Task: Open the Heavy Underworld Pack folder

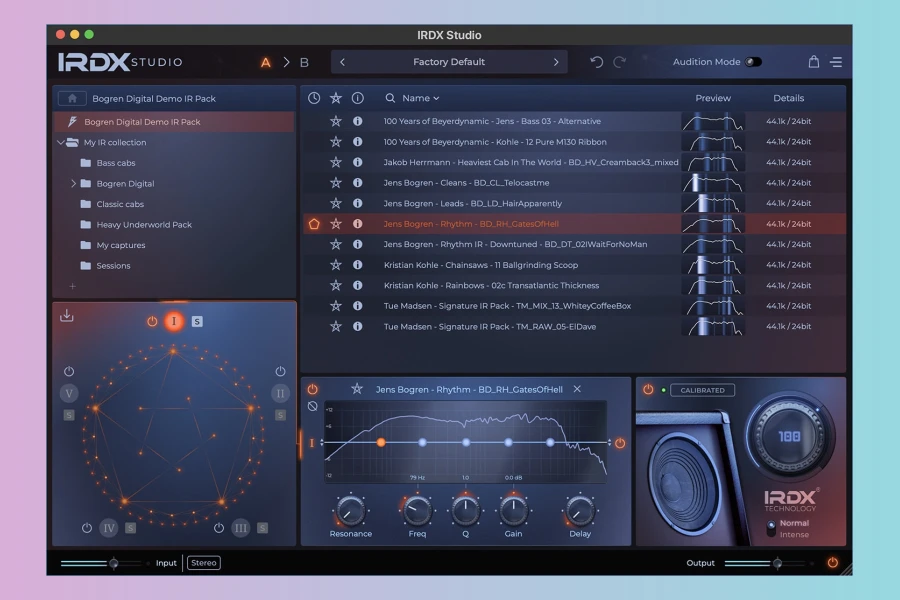Action: point(137,225)
